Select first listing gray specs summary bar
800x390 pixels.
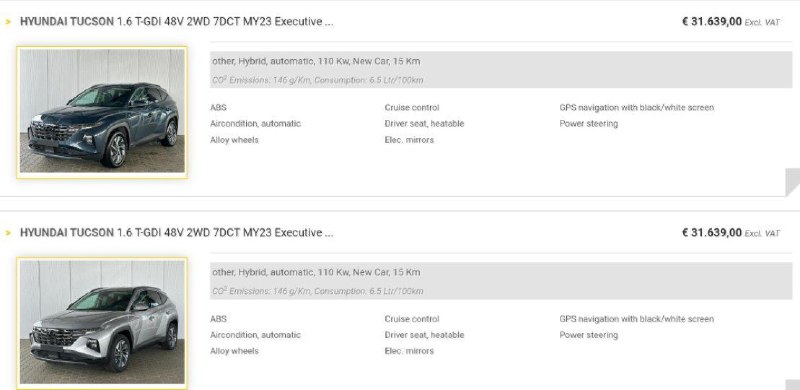point(501,69)
